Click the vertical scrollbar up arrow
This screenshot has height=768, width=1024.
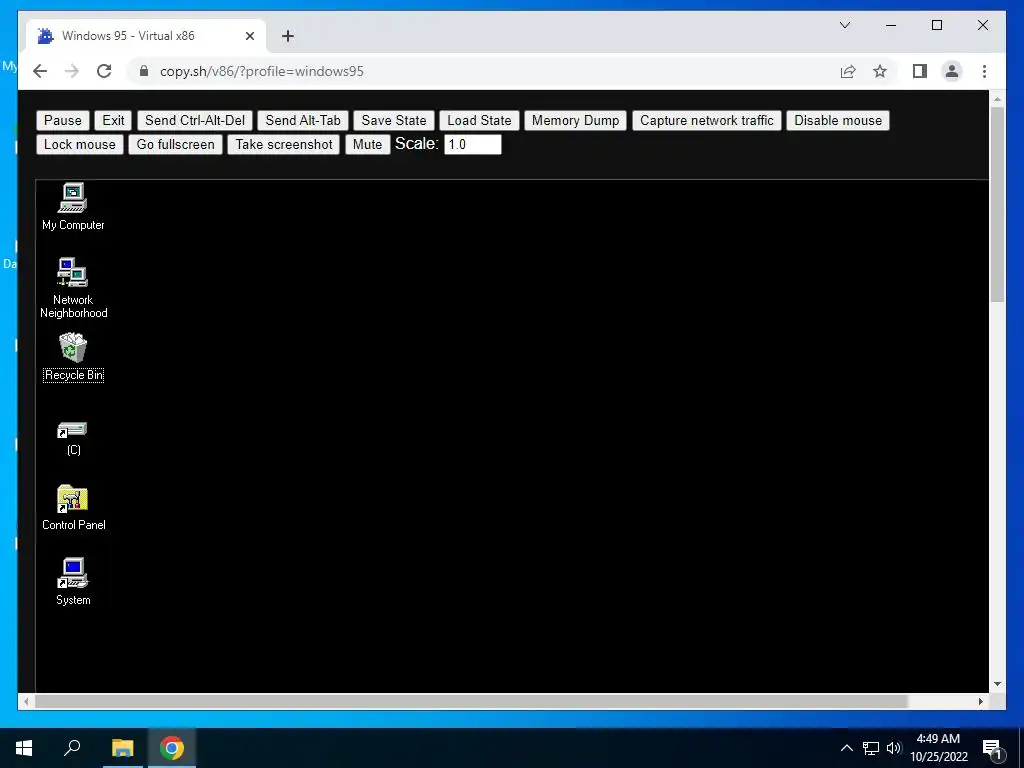point(997,99)
